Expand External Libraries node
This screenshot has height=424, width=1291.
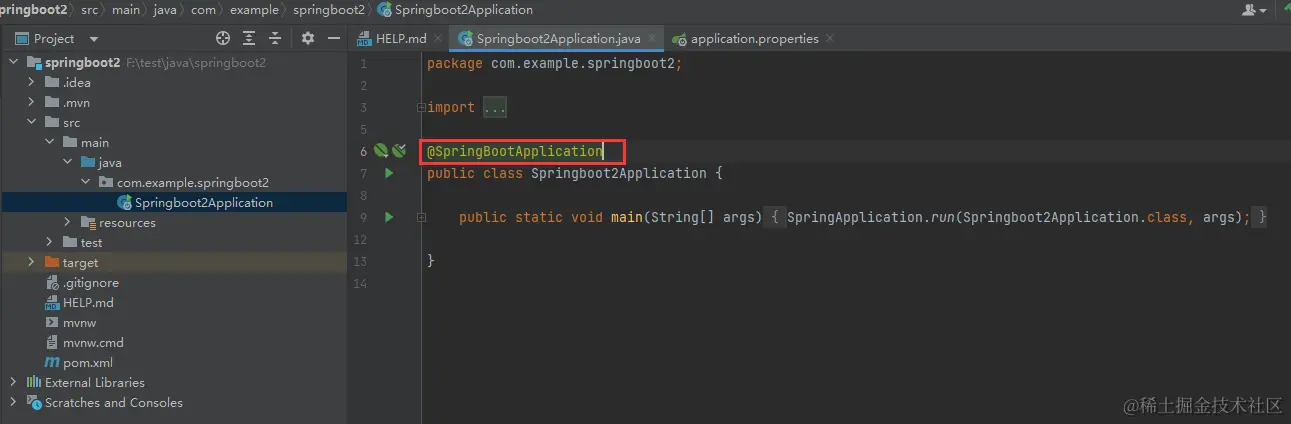coord(15,382)
